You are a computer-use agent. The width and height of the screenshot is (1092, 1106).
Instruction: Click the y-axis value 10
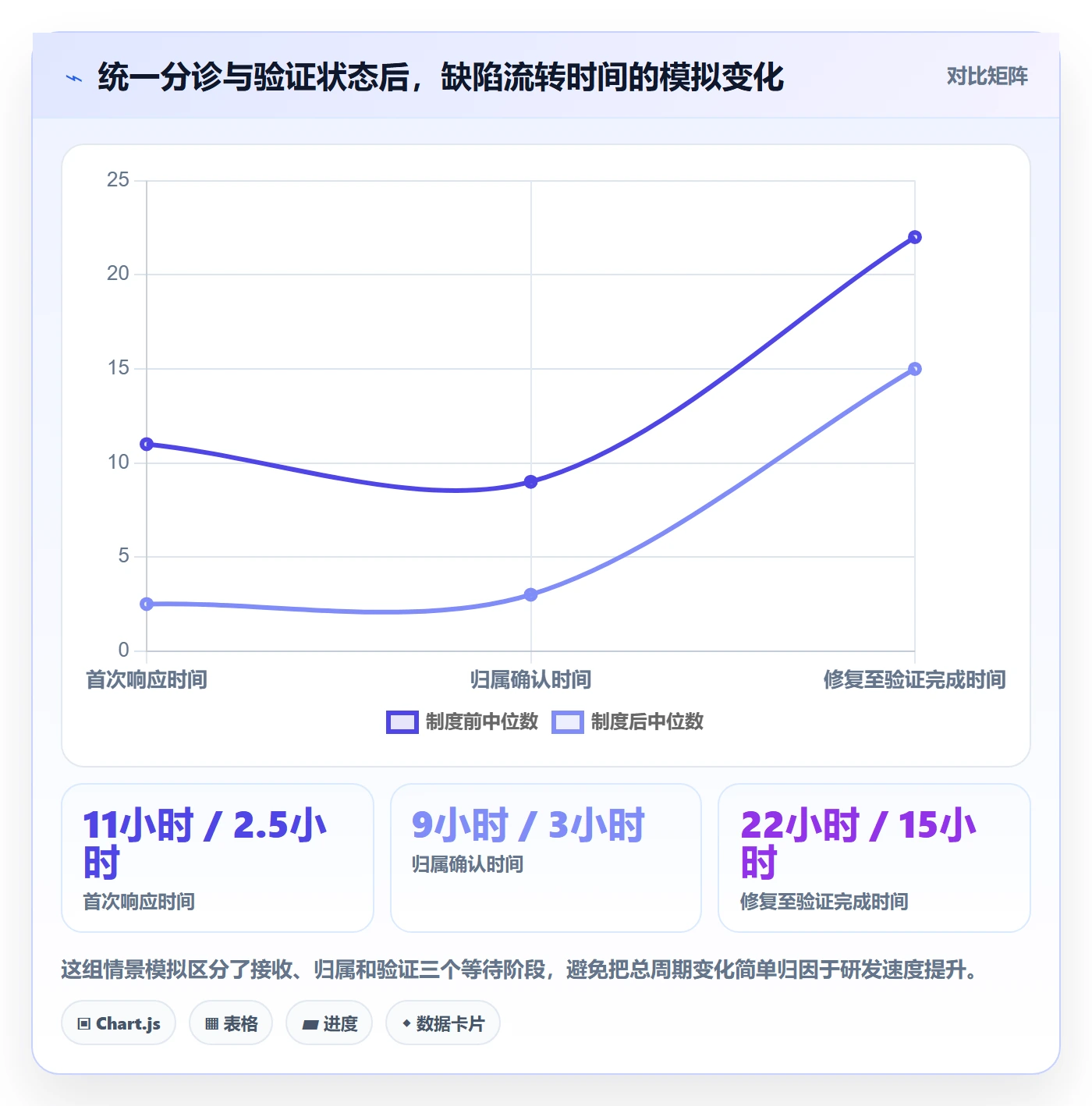click(118, 463)
